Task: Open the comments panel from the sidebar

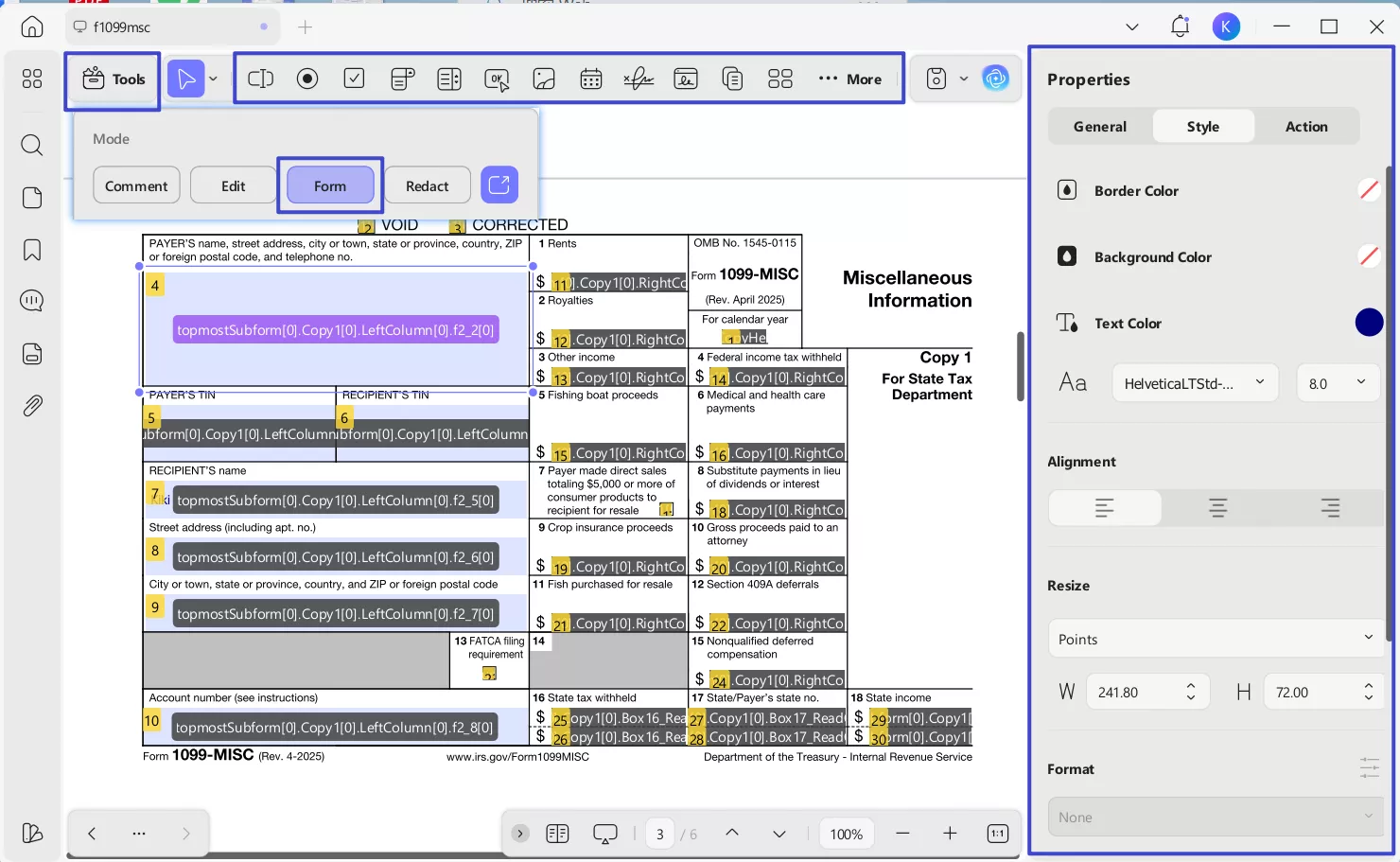Action: click(x=31, y=300)
